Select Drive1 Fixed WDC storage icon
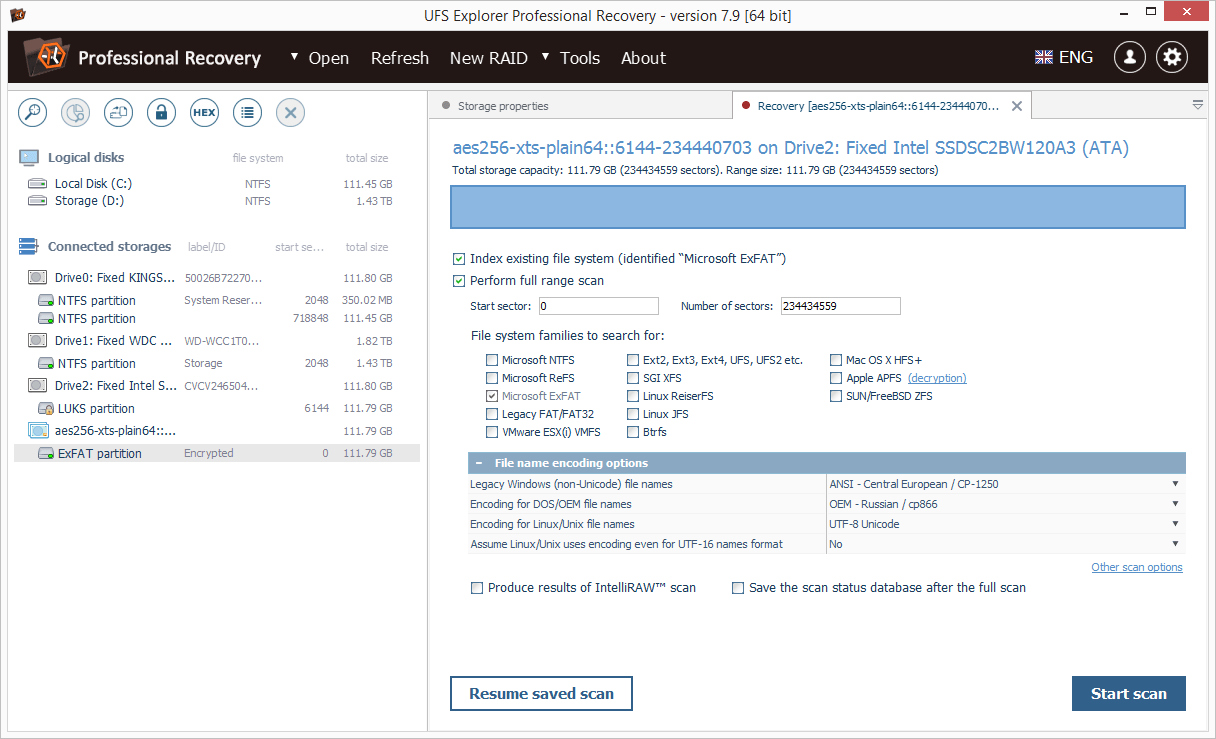 point(38,341)
